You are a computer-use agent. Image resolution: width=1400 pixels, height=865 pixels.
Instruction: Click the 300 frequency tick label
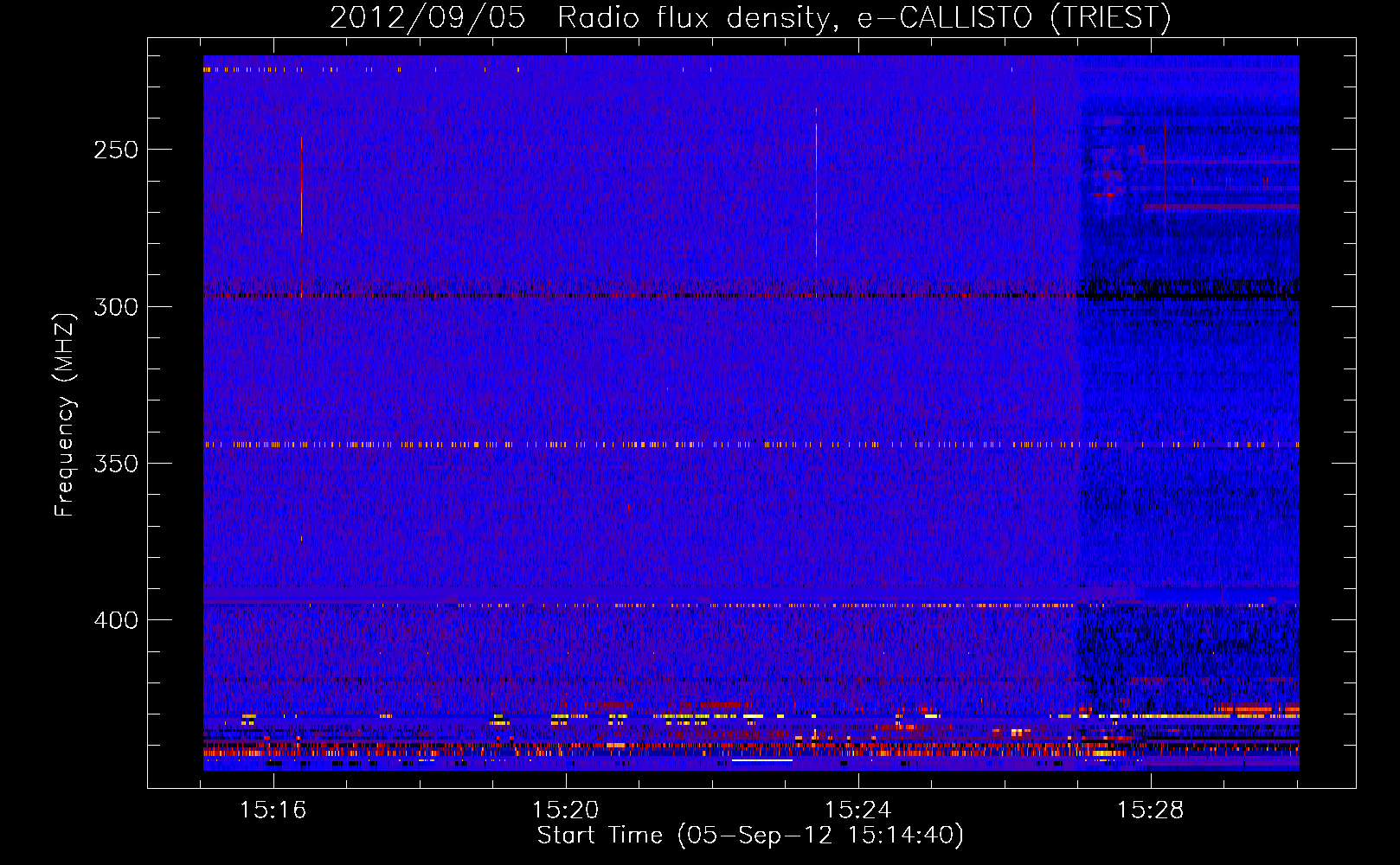(116, 307)
